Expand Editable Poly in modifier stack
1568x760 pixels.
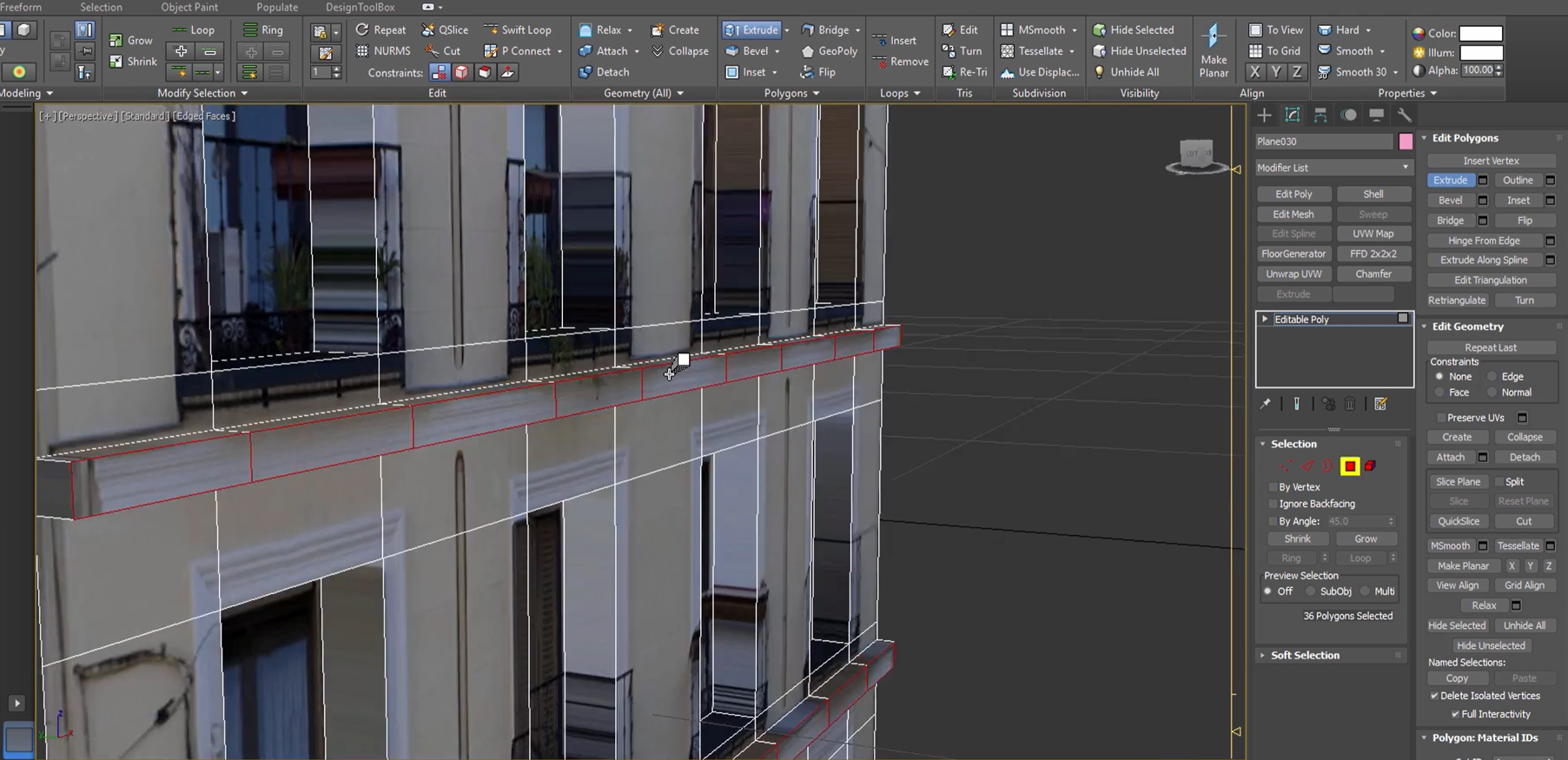[x=1265, y=319]
